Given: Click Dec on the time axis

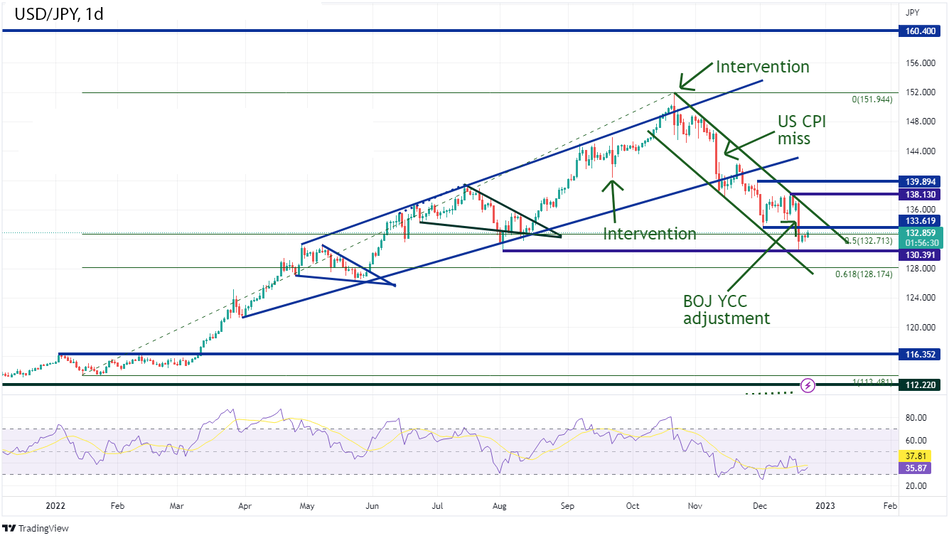Looking at the screenshot, I should (x=760, y=506).
